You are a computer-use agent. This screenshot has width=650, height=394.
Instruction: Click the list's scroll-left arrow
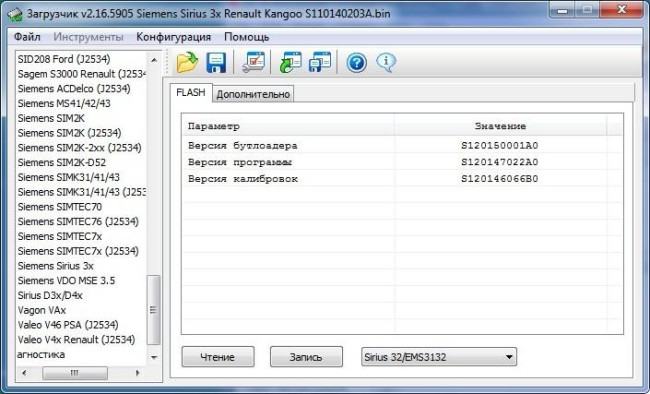(24, 373)
